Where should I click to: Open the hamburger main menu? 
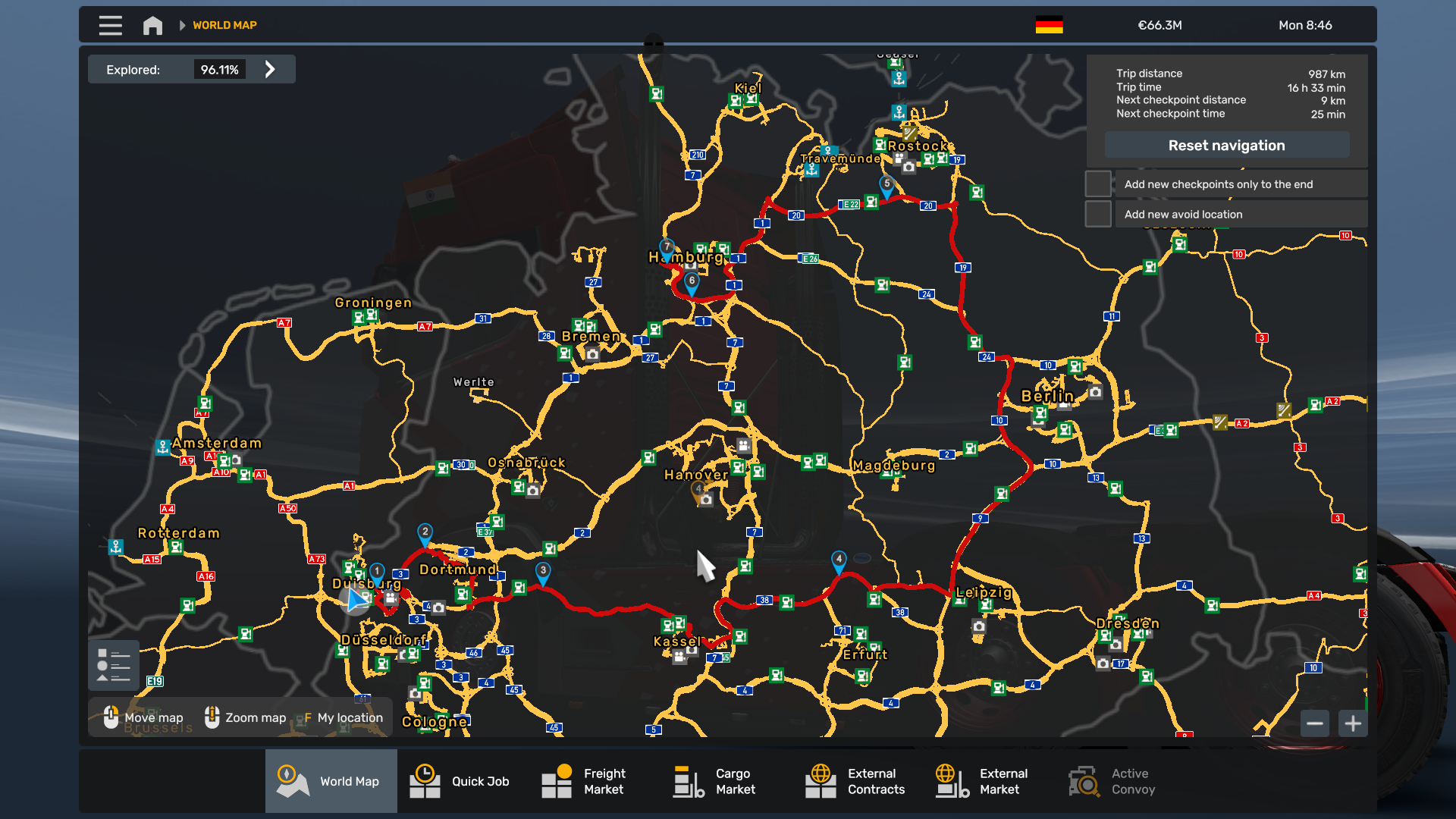click(110, 25)
